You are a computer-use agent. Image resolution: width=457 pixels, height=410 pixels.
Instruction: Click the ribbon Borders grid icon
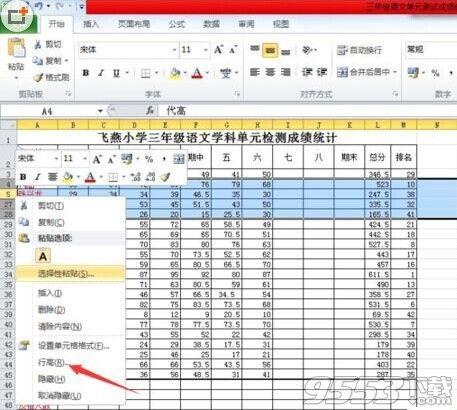click(146, 73)
